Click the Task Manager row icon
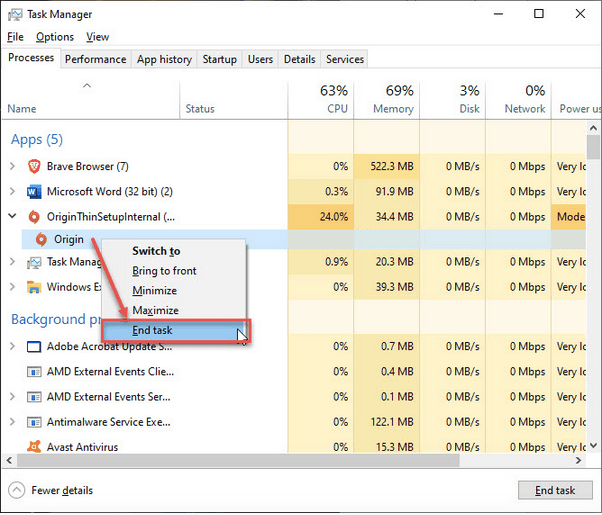Viewport: 602px width, 515px height. 34,262
